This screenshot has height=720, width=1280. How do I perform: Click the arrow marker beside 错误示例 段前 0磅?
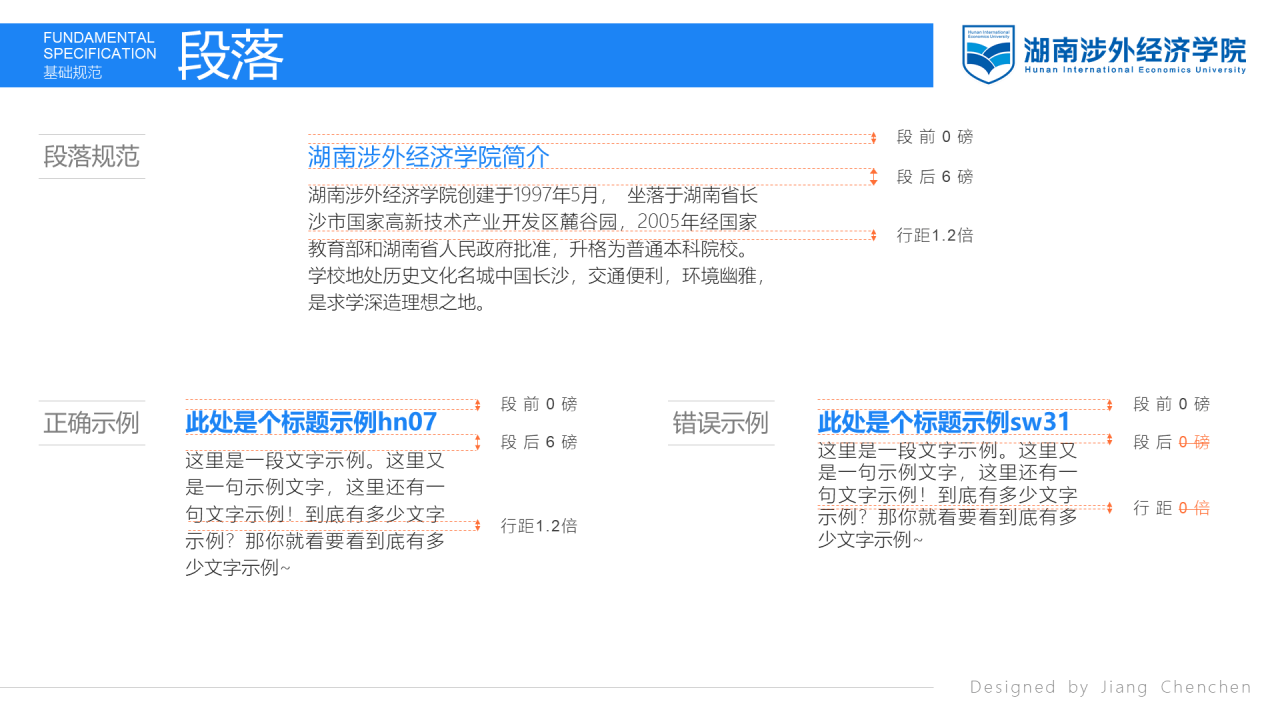1108,404
